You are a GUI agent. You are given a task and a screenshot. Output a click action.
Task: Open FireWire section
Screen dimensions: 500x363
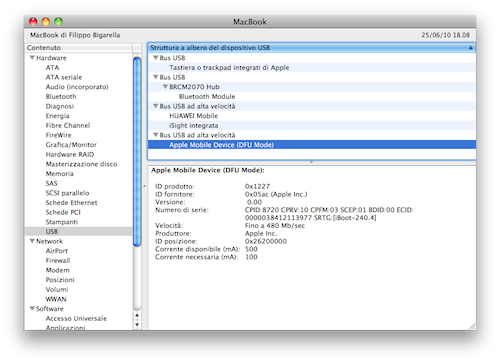tap(58, 135)
